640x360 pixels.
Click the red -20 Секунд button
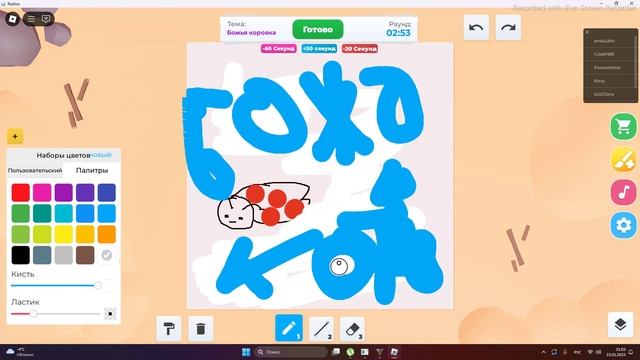(x=360, y=49)
